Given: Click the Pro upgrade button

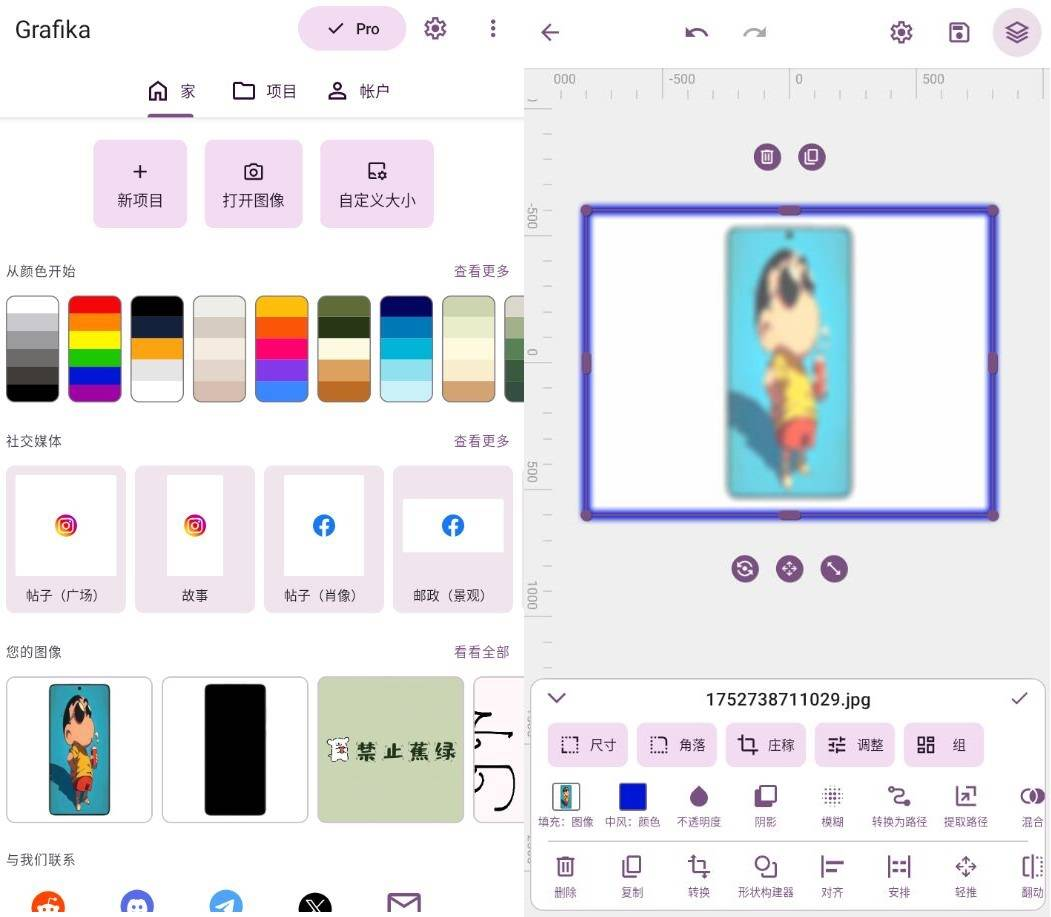Looking at the screenshot, I should point(352,29).
